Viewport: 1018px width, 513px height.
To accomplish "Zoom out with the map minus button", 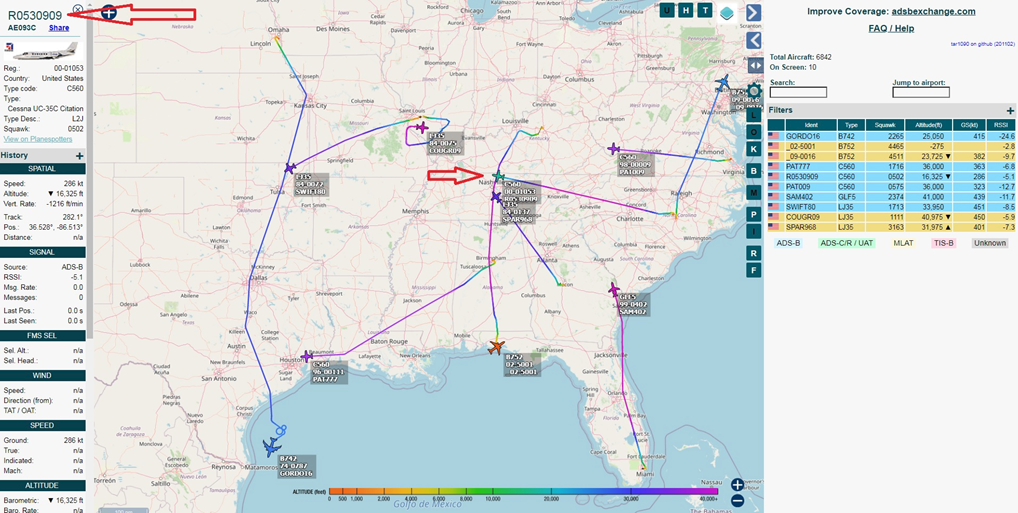I will point(737,501).
